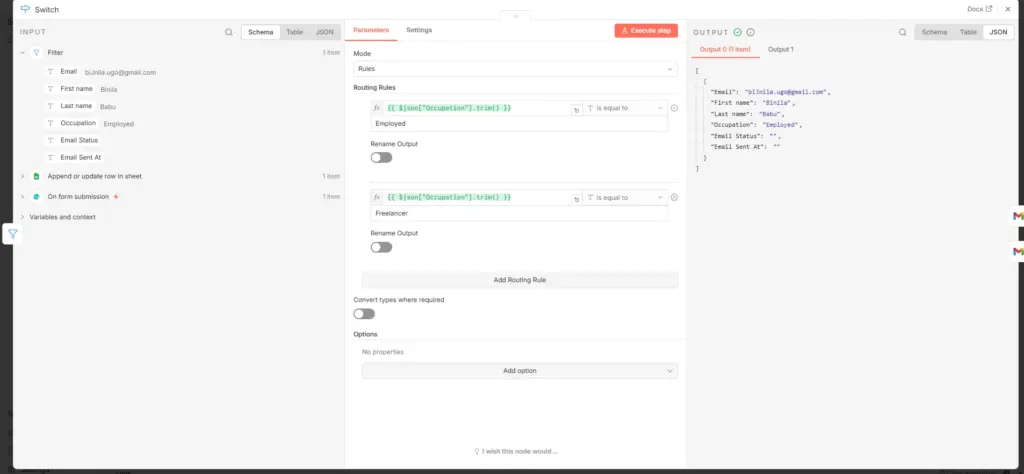This screenshot has width=1024, height=474.
Task: Toggle Rename Output under Freelancer rule
Action: click(381, 247)
